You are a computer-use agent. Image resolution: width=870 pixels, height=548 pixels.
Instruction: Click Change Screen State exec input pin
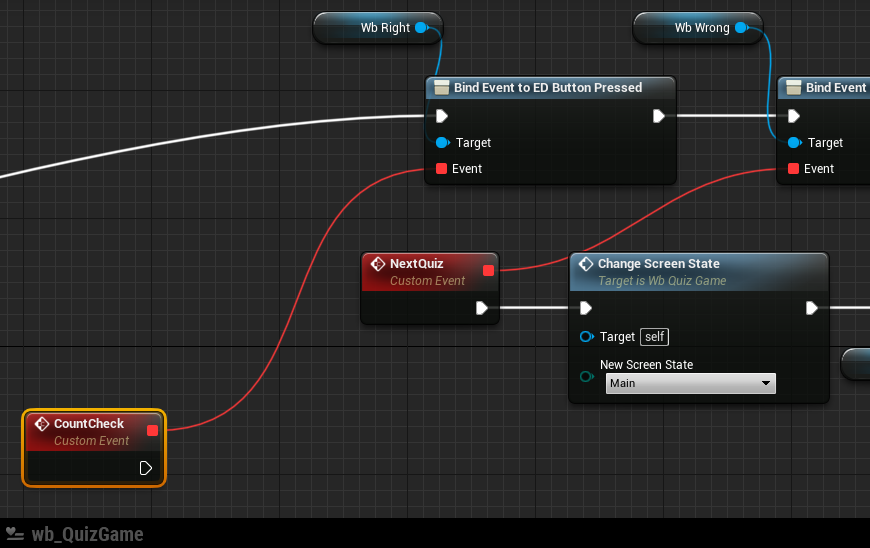585,308
